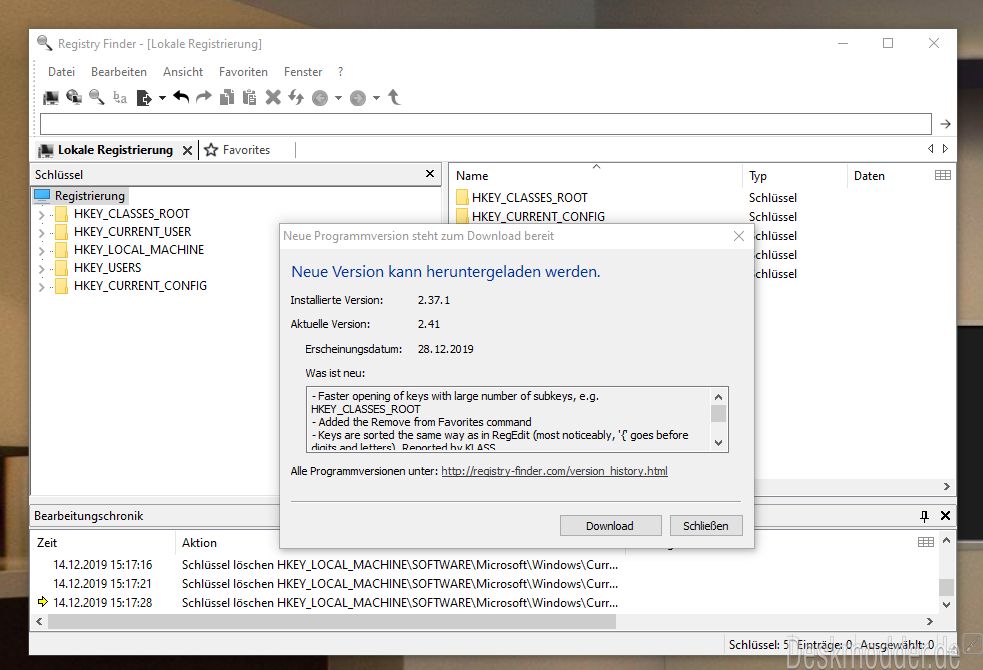
Task: Open the ? help menu
Action: click(x=340, y=72)
